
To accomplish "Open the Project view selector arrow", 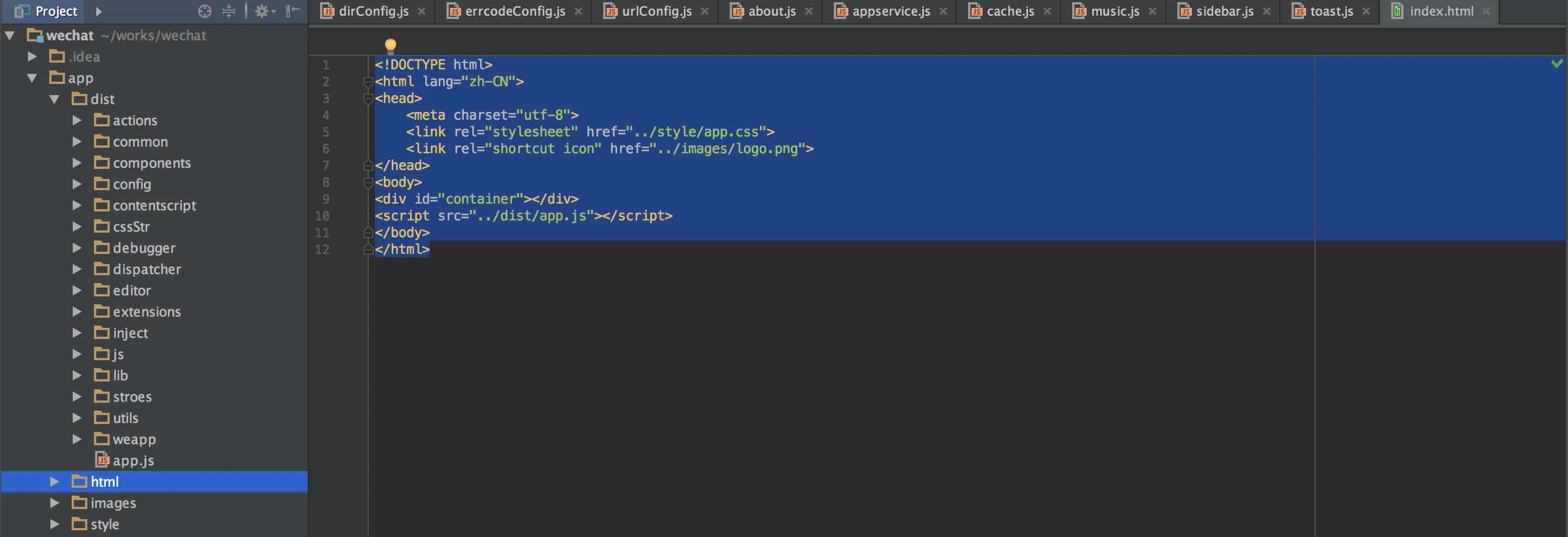I will point(98,11).
